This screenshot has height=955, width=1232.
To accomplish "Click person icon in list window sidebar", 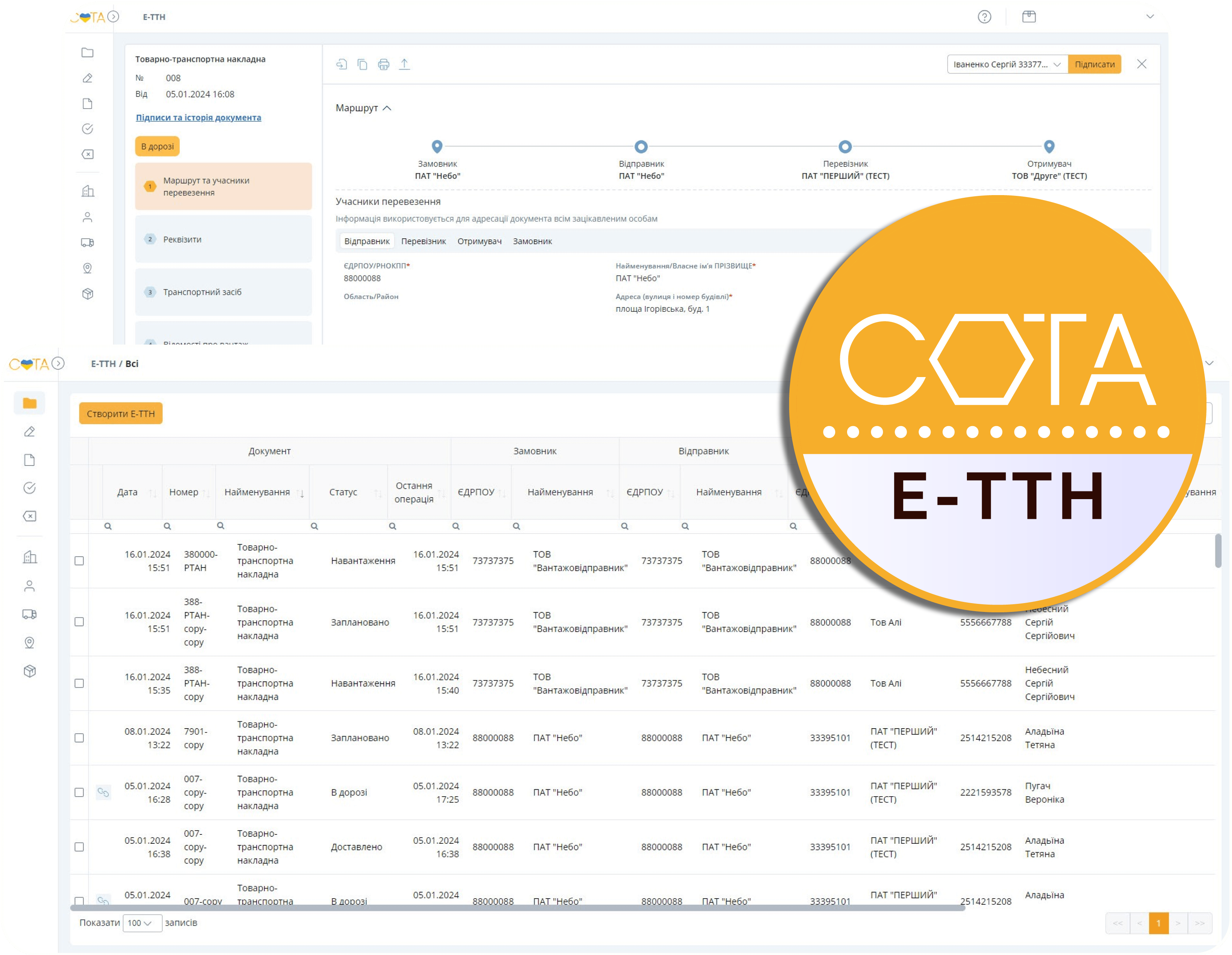I will coord(30,586).
